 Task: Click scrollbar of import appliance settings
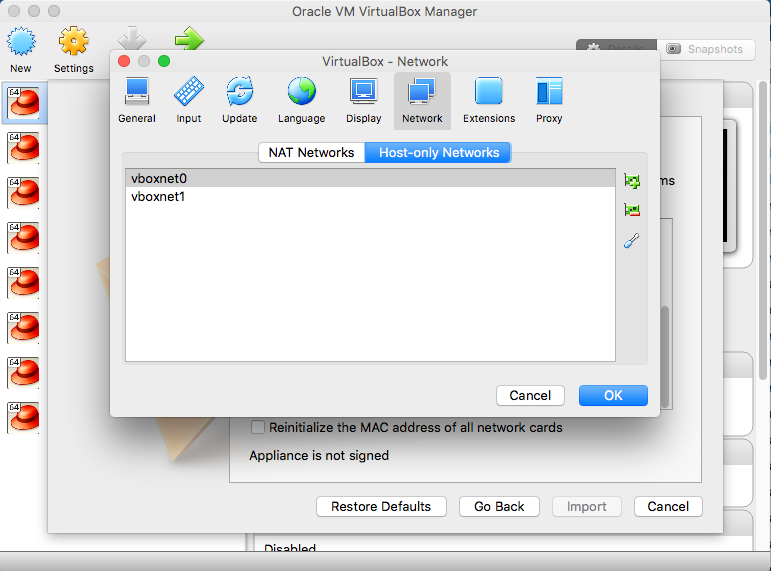(665, 357)
